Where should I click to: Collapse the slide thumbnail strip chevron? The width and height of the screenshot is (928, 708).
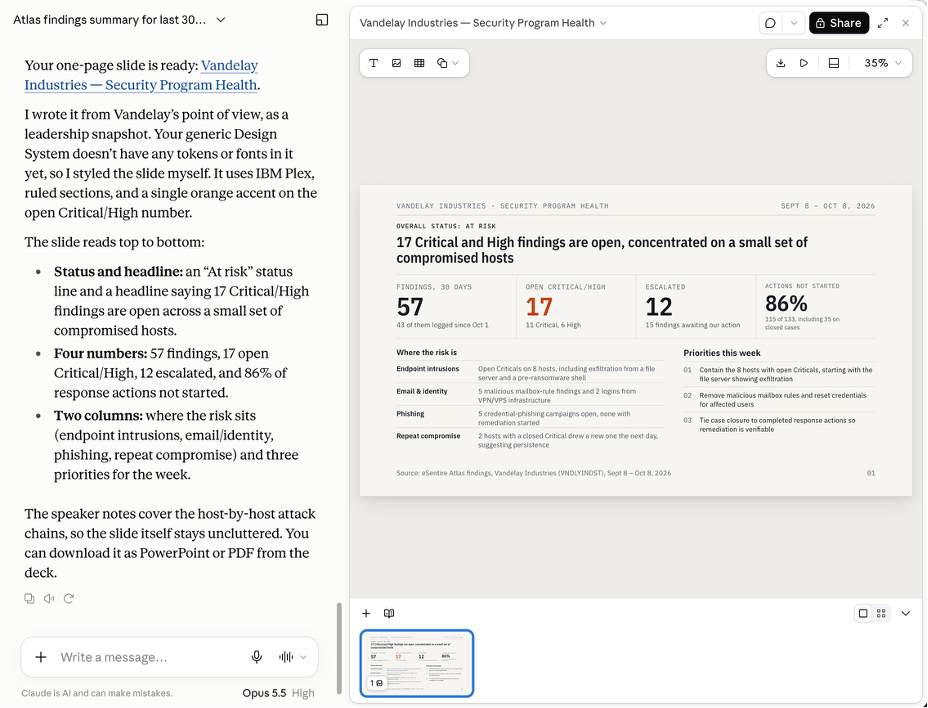pyautogui.click(x=906, y=613)
